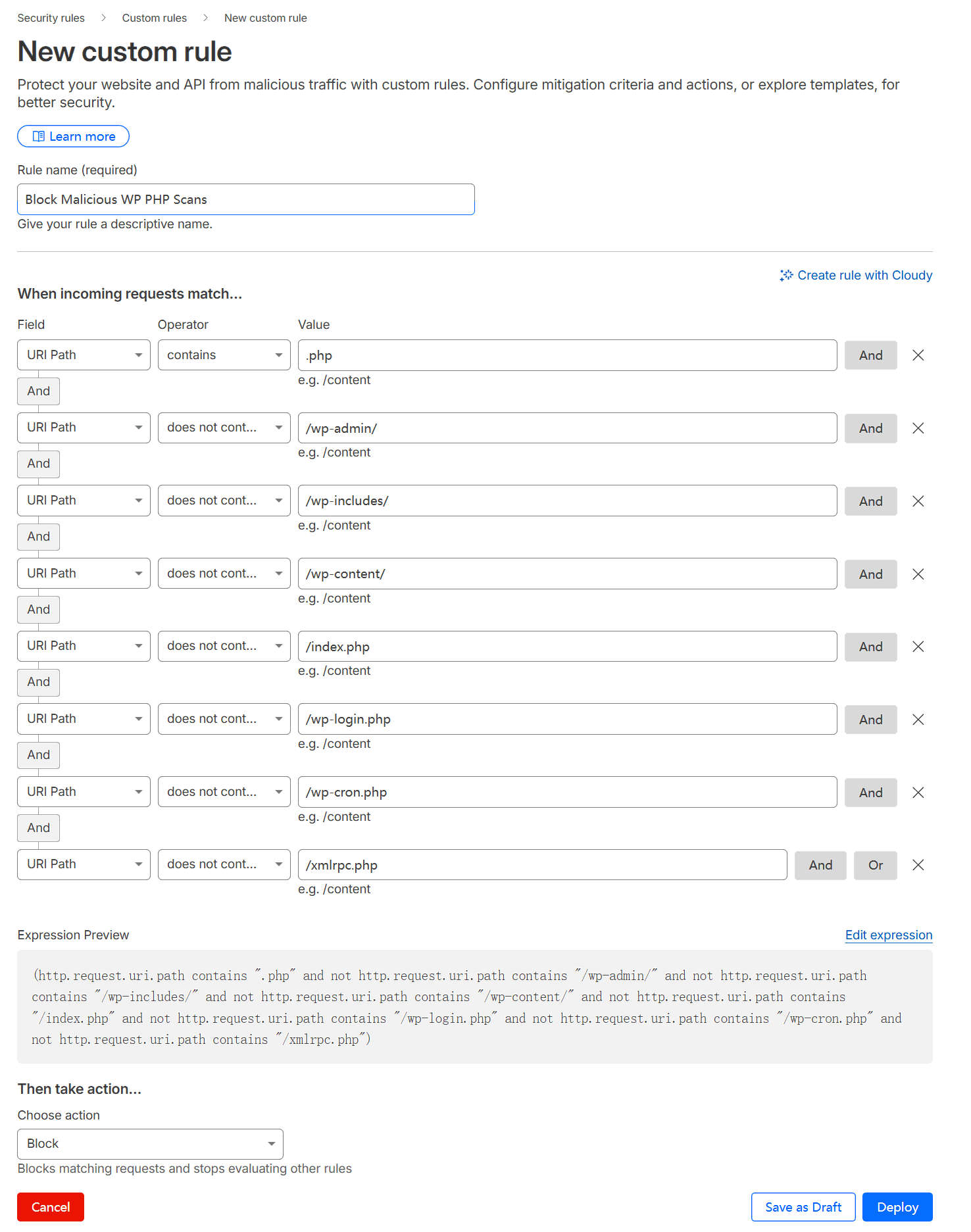Screen dimensions: 971x1232
Task: Click the And connector below /wp-cron.php row
Action: click(38, 827)
